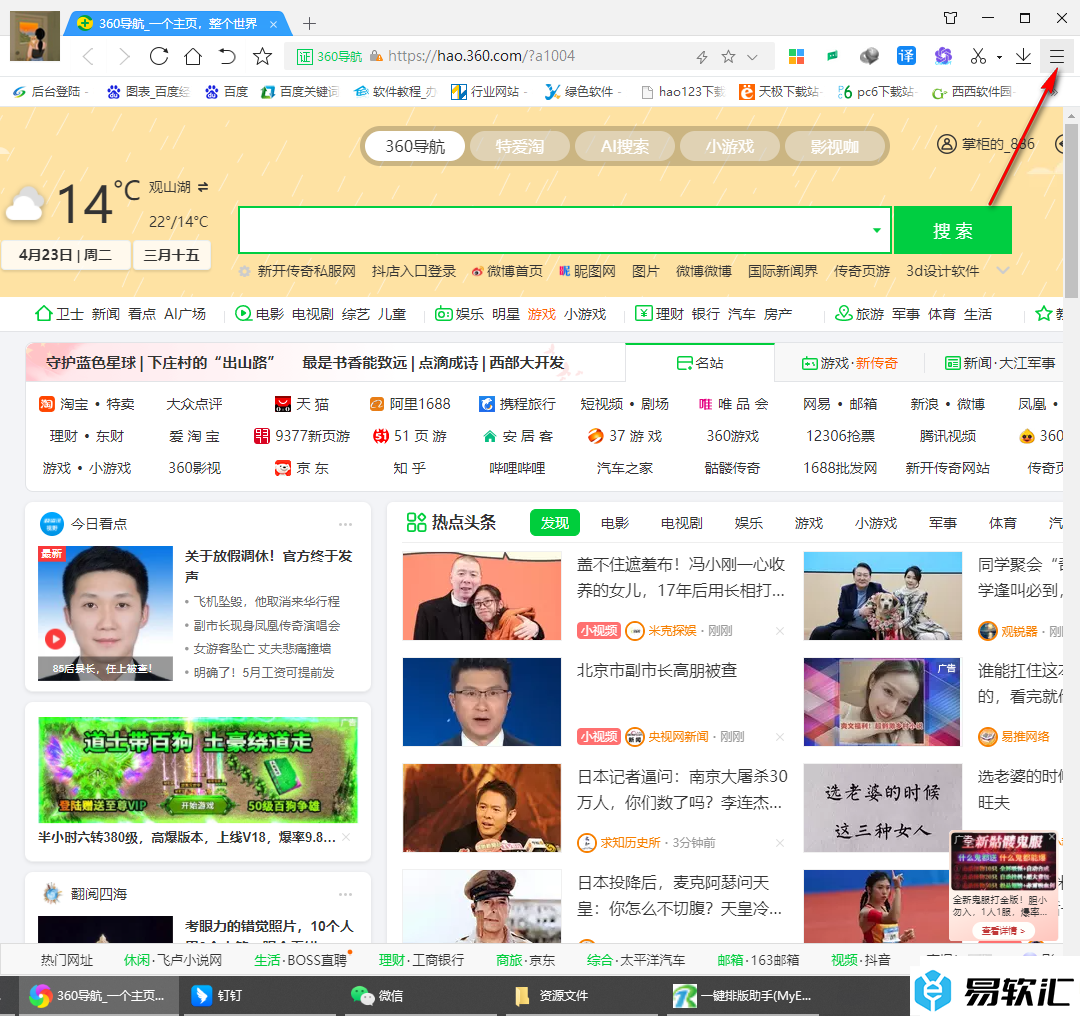
Task: Open the colorful apps grid extension
Action: pos(796,56)
